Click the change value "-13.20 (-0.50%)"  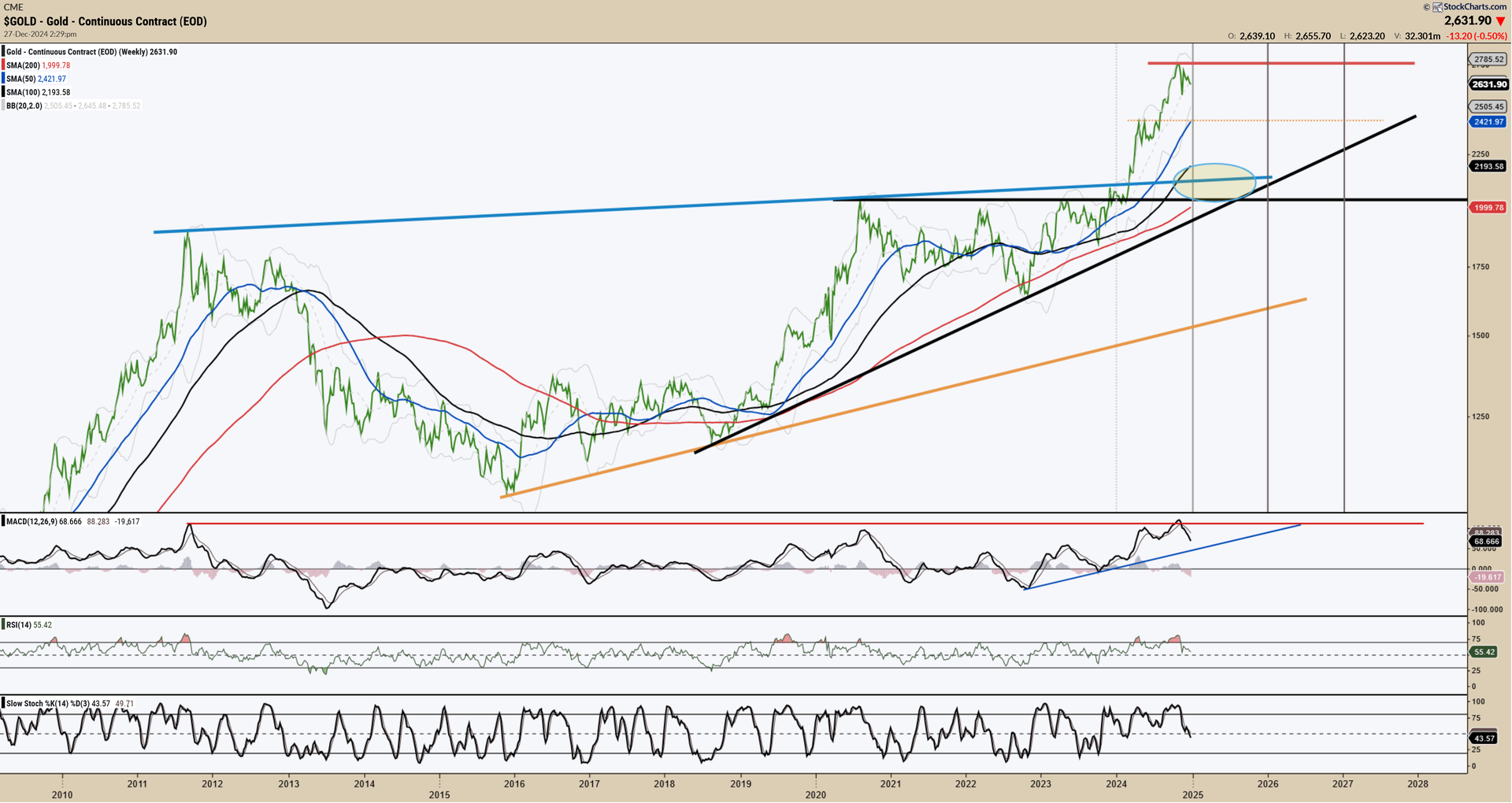coord(1477,36)
